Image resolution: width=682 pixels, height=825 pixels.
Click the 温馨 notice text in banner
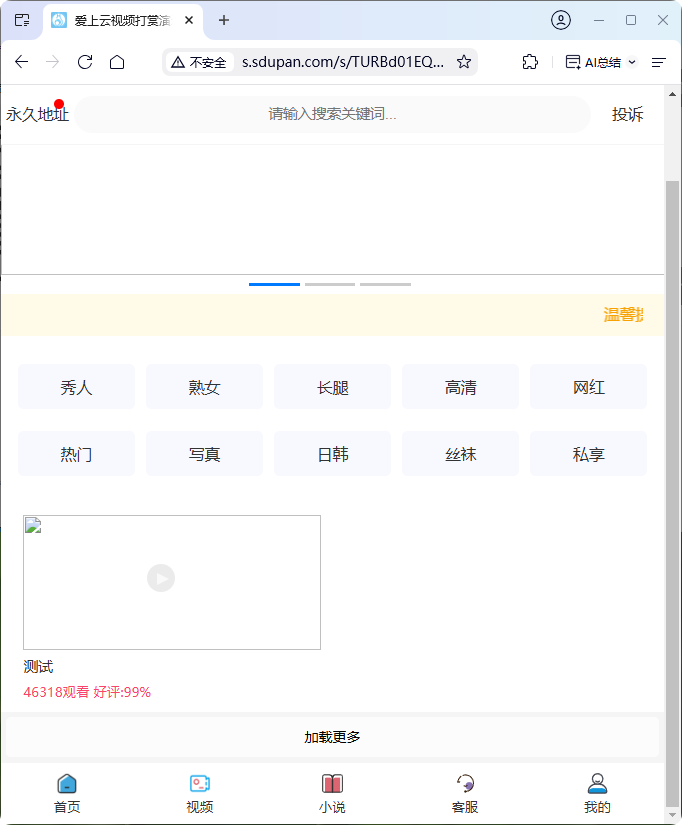point(623,315)
